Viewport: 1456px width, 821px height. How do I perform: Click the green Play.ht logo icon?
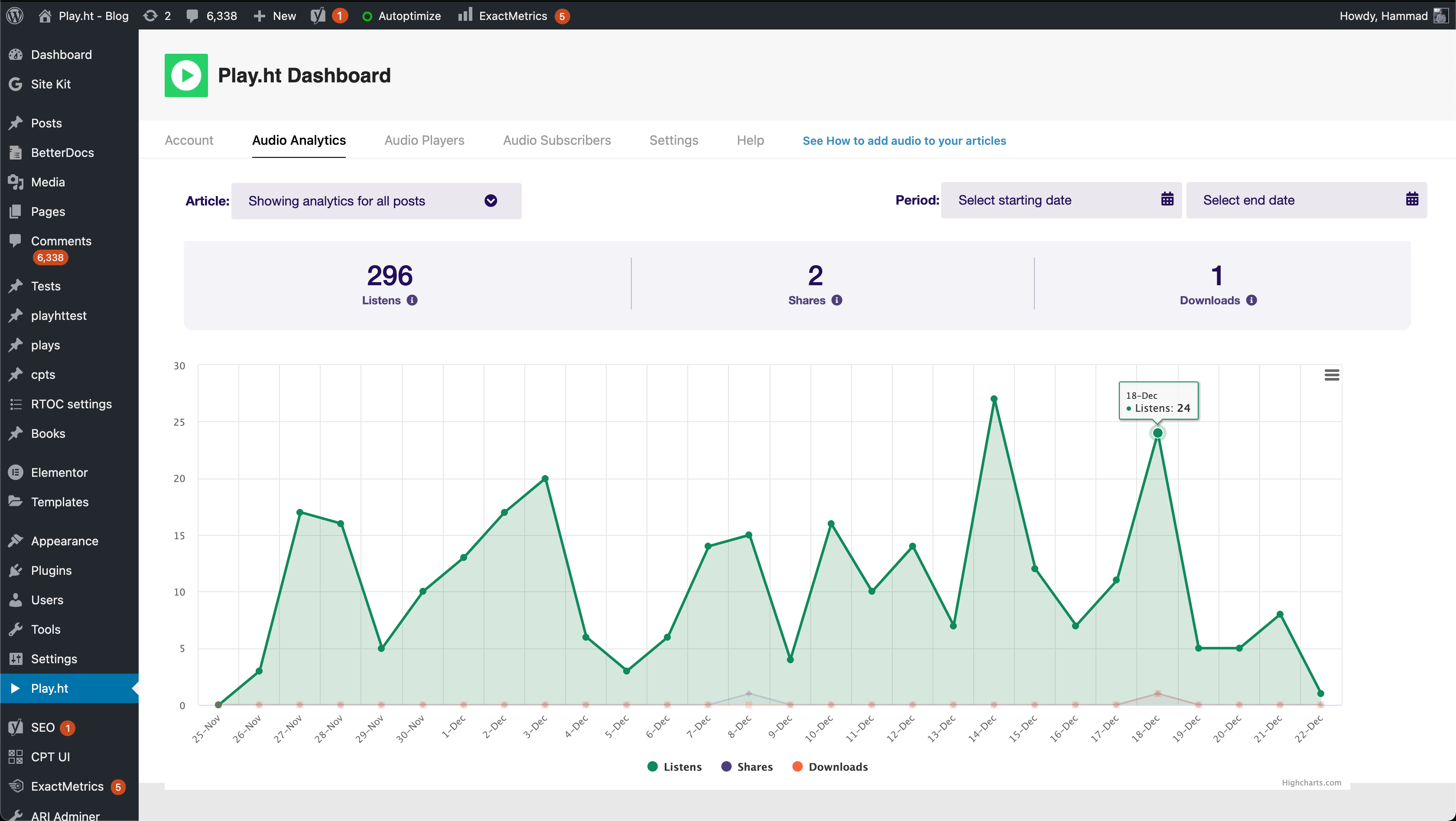click(x=186, y=75)
